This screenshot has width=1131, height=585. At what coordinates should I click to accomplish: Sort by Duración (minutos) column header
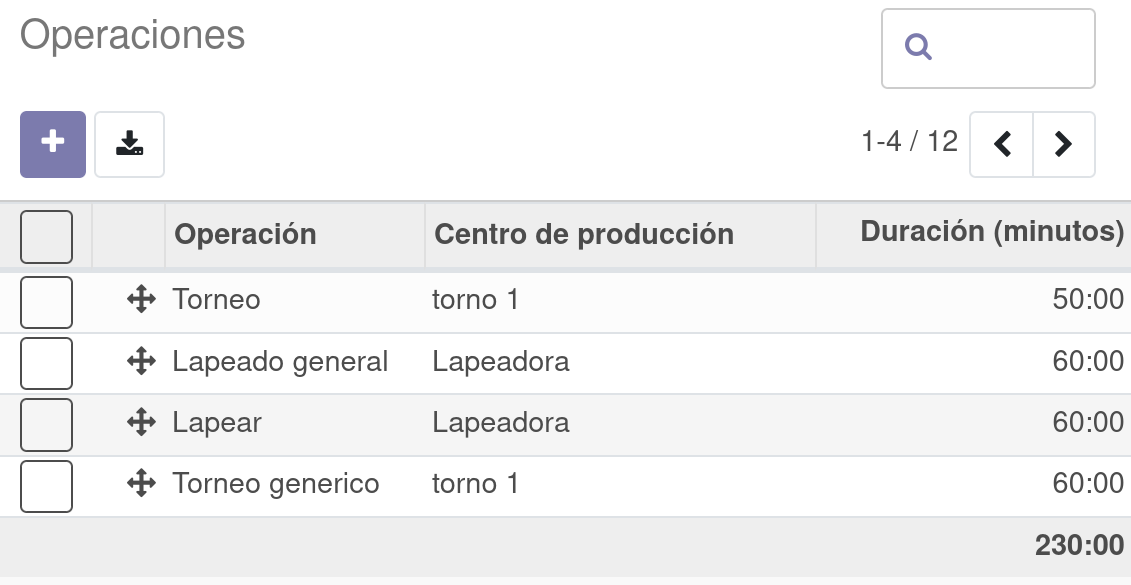992,232
